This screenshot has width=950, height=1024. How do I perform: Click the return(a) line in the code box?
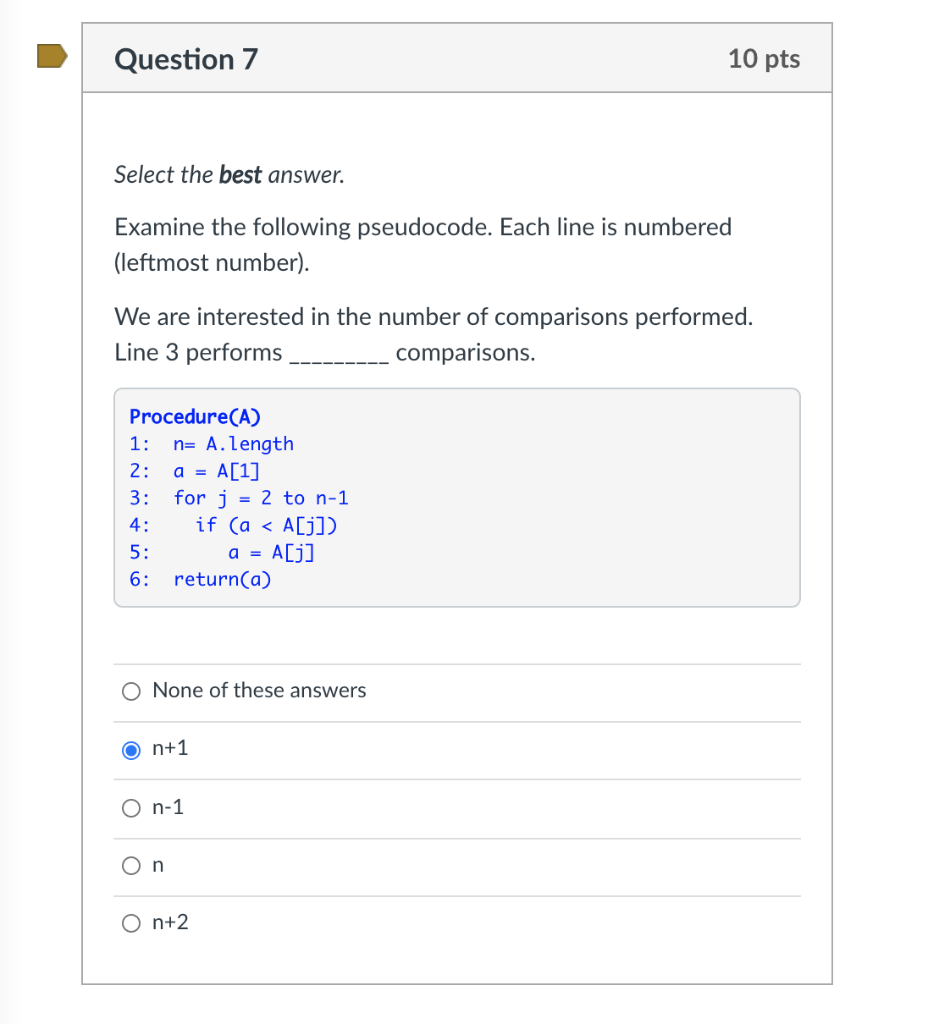click(x=222, y=579)
